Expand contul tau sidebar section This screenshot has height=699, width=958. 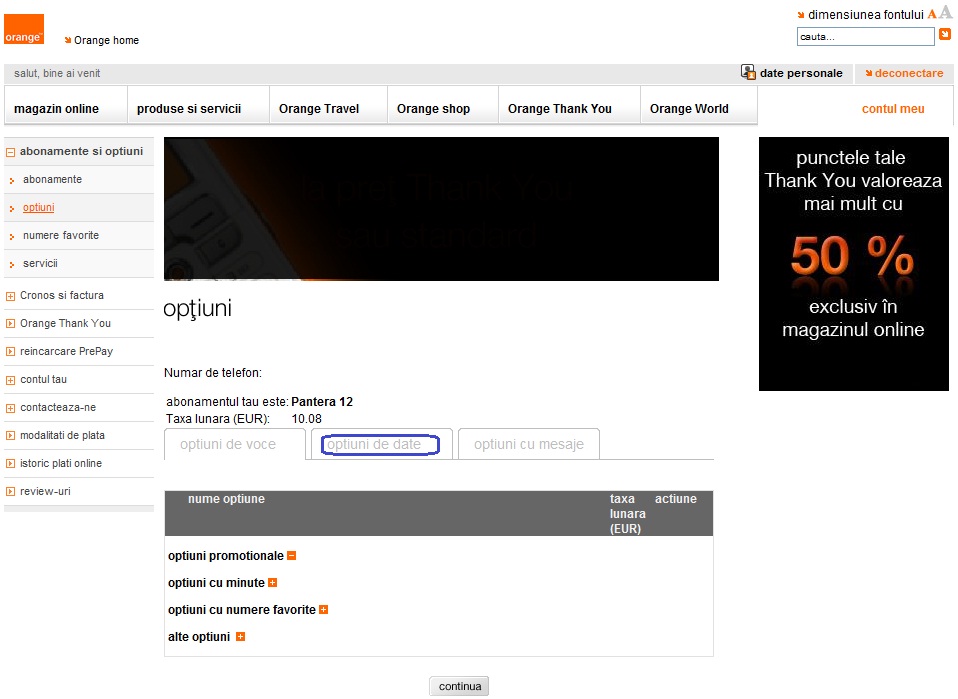coord(10,380)
